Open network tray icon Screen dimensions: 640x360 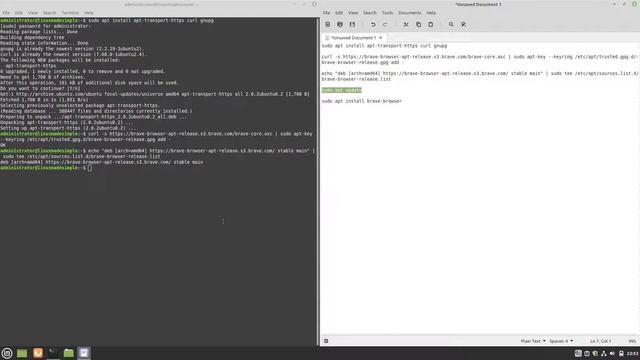[x=604, y=353]
